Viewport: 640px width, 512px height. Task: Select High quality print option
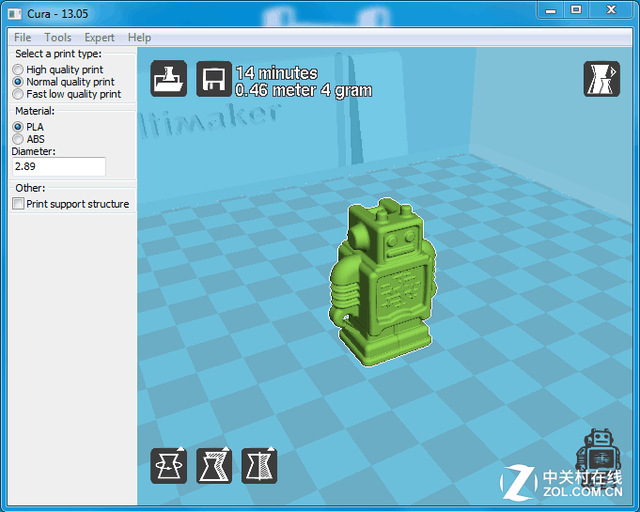tap(58, 69)
